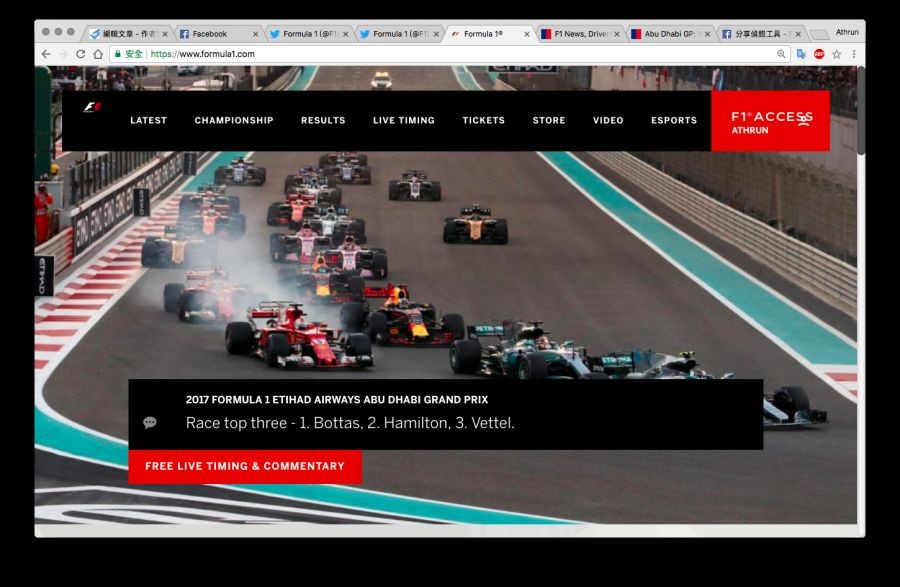This screenshot has height=587, width=900.
Task: Open the CHAMPIONSHIP menu item
Action: [x=234, y=120]
